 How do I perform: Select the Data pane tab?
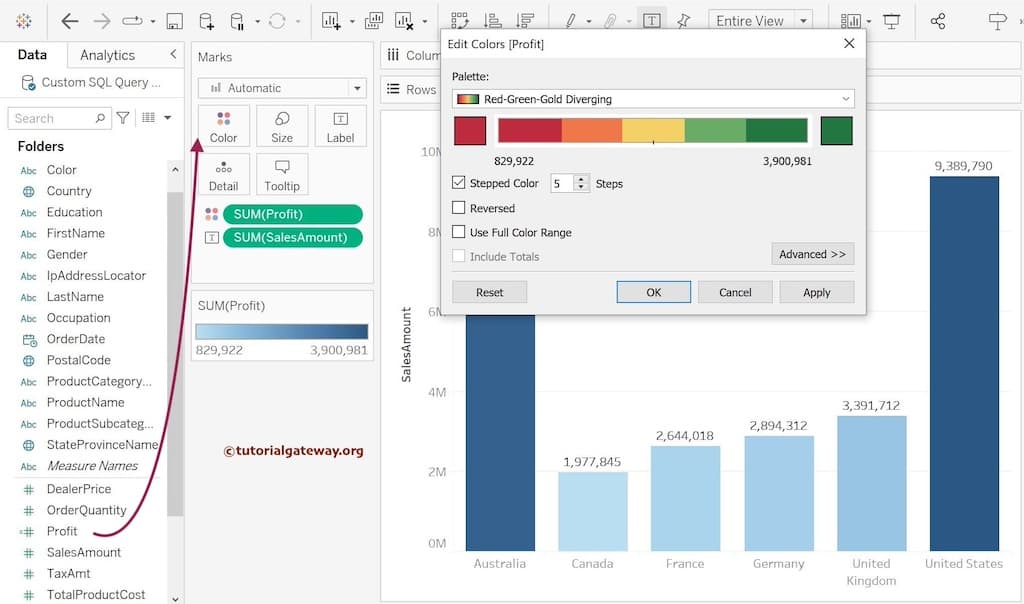pos(32,55)
